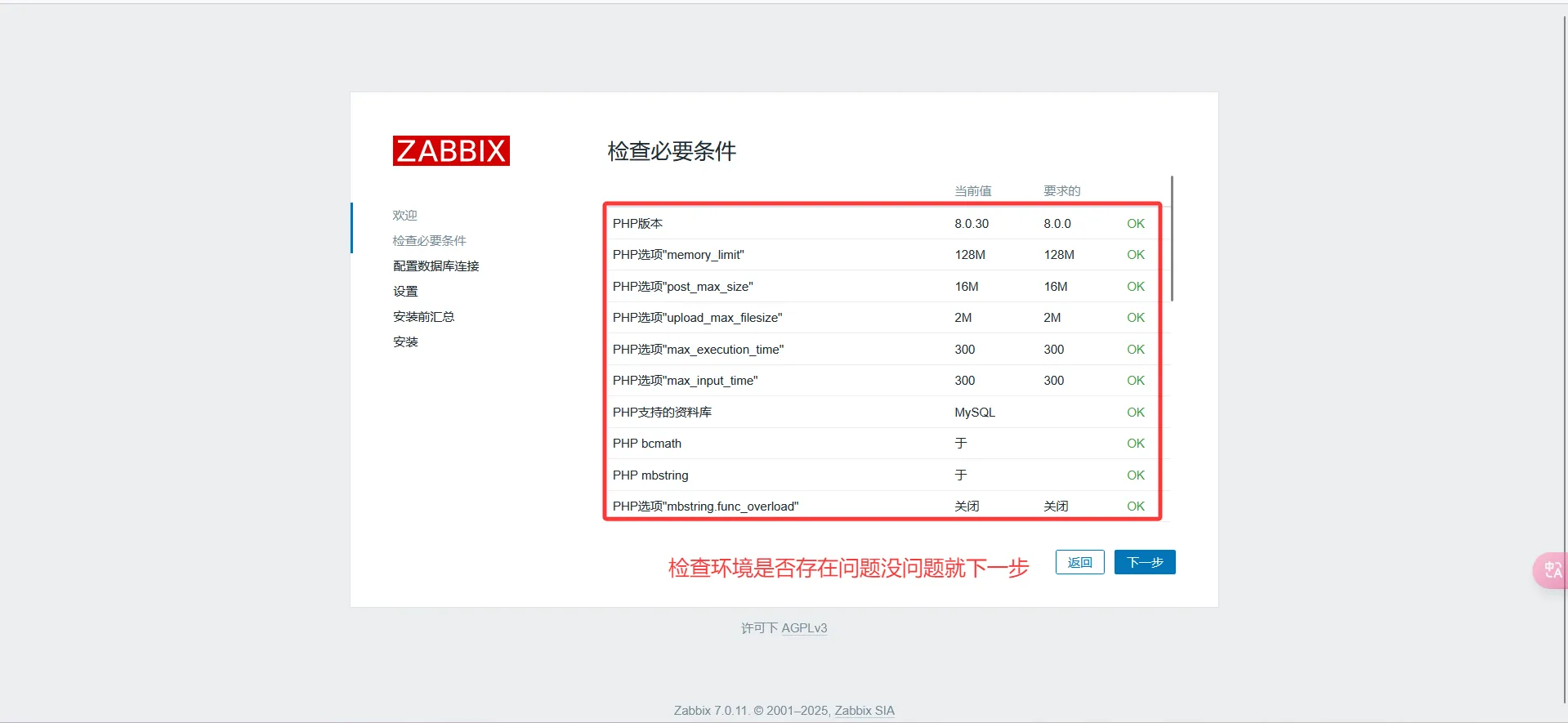Select the PHP bcmath row label
The width and height of the screenshot is (1568, 723).
click(647, 444)
